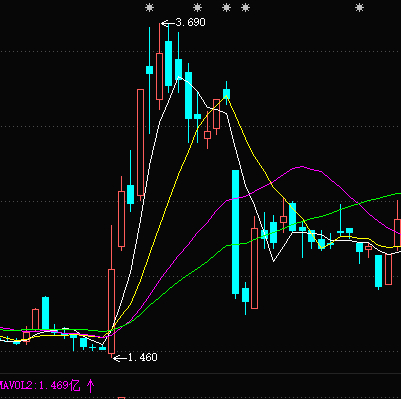Click the white moving average line's V-shaped dip
401x399 pixels.
click(x=273, y=261)
